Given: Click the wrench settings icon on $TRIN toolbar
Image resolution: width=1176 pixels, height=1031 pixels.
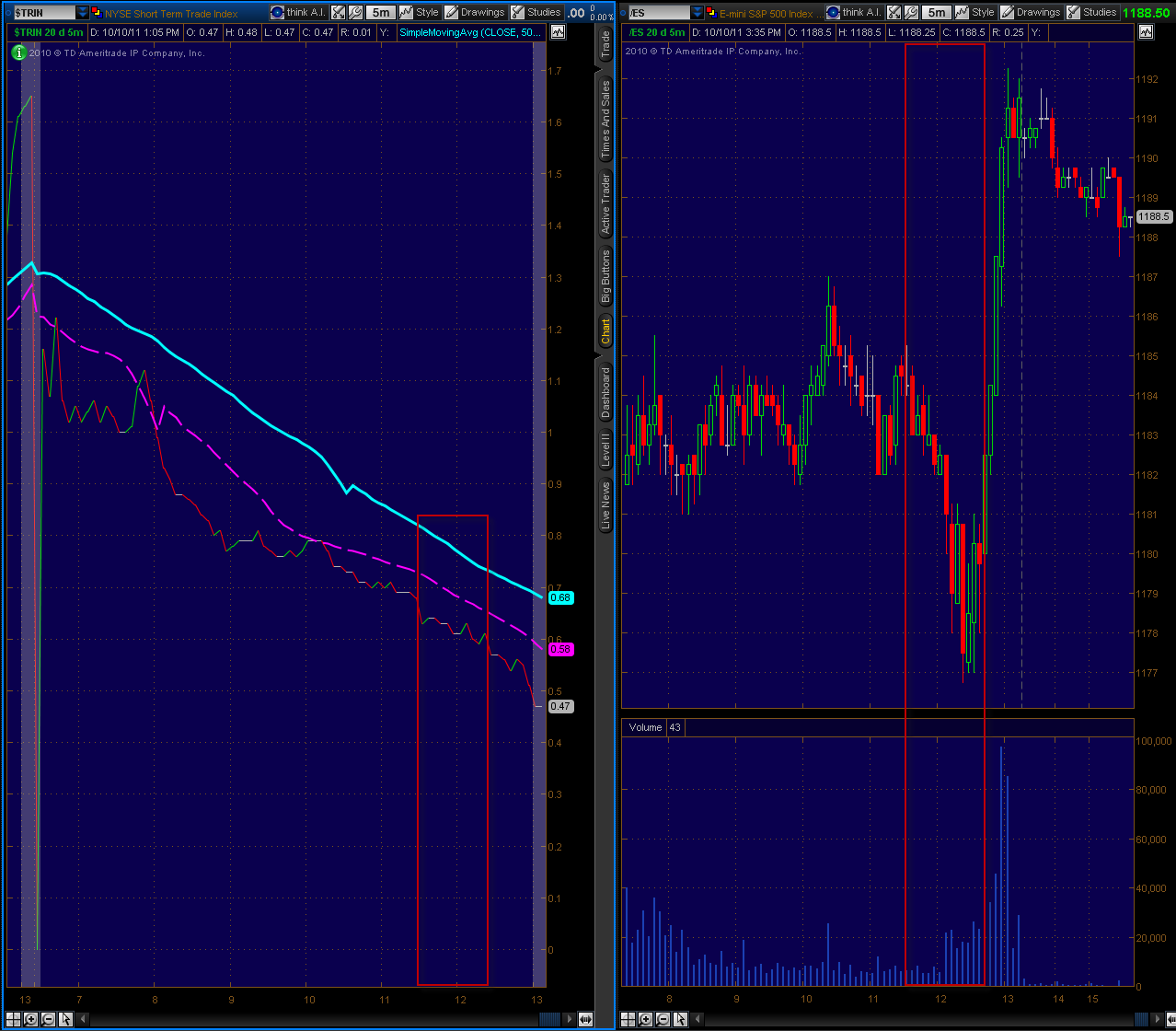Looking at the screenshot, I should (x=355, y=13).
